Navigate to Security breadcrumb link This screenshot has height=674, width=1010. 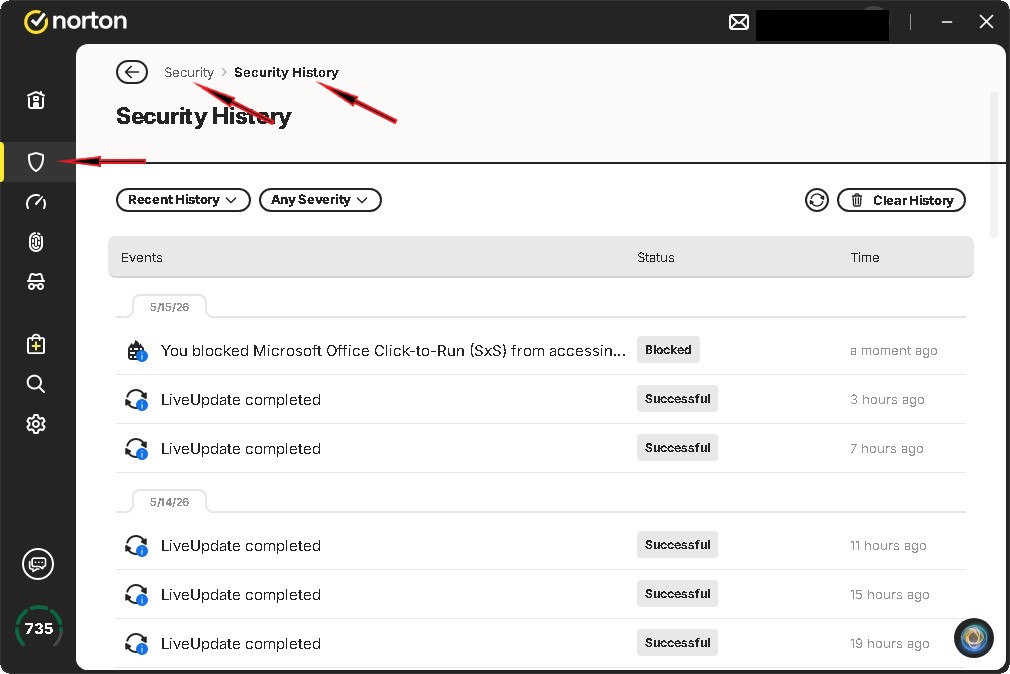[189, 72]
